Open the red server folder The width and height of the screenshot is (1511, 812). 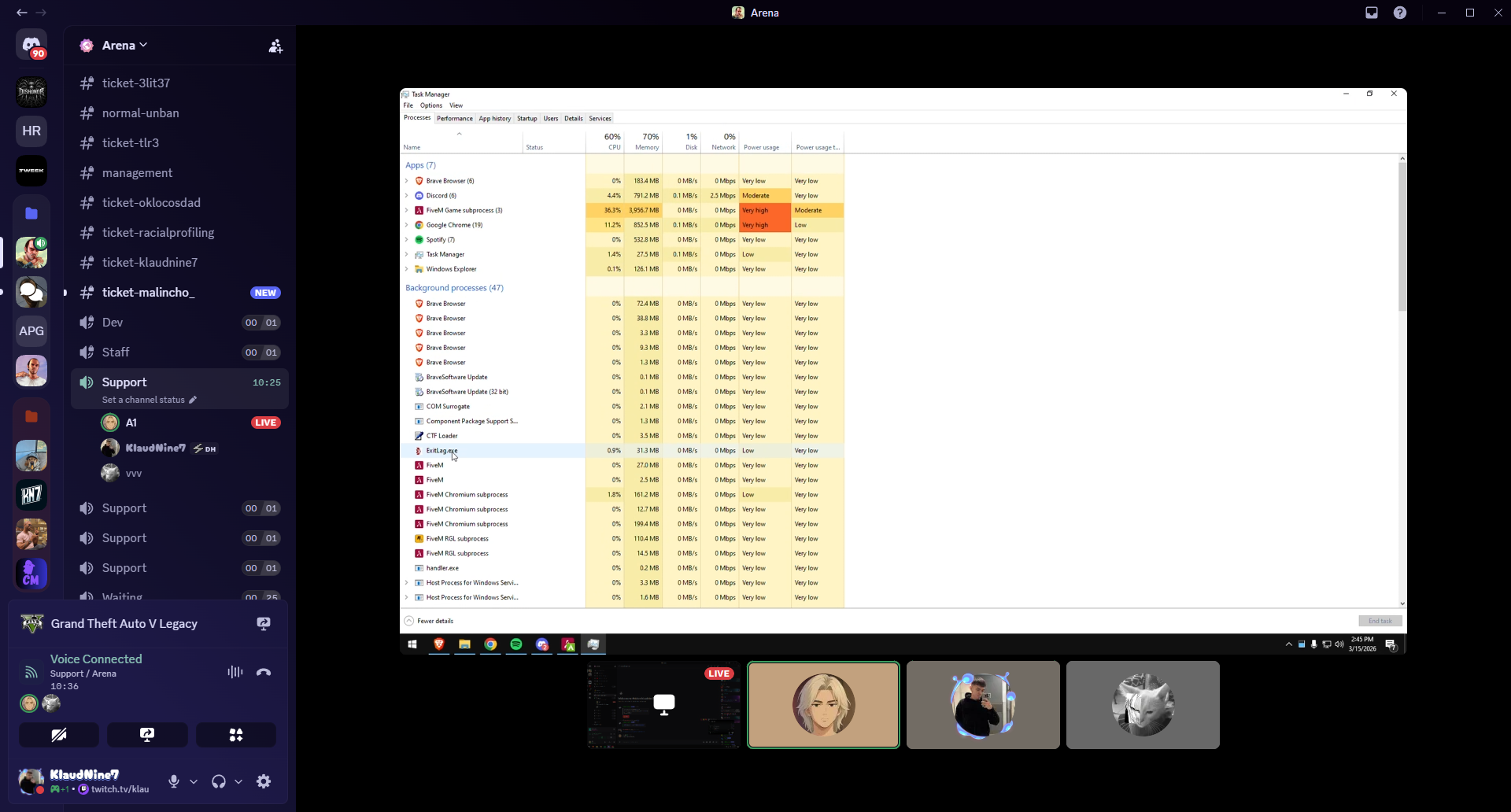pos(31,416)
